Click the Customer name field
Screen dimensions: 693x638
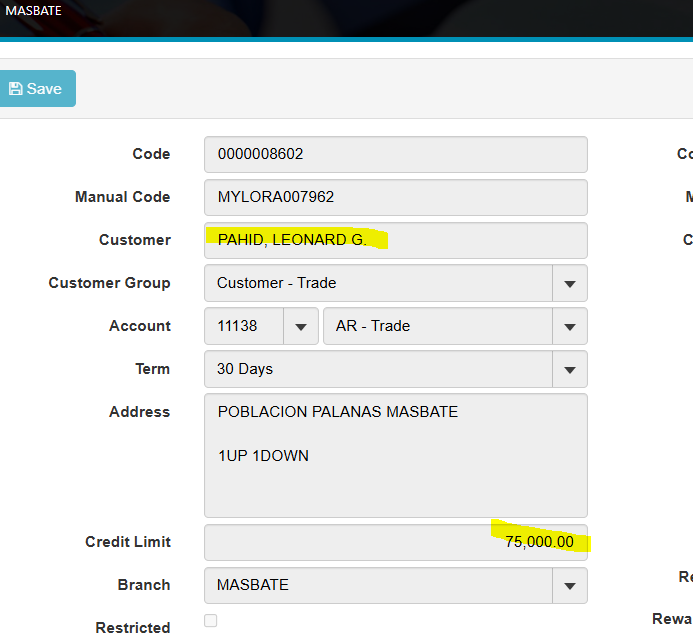[x=395, y=241]
